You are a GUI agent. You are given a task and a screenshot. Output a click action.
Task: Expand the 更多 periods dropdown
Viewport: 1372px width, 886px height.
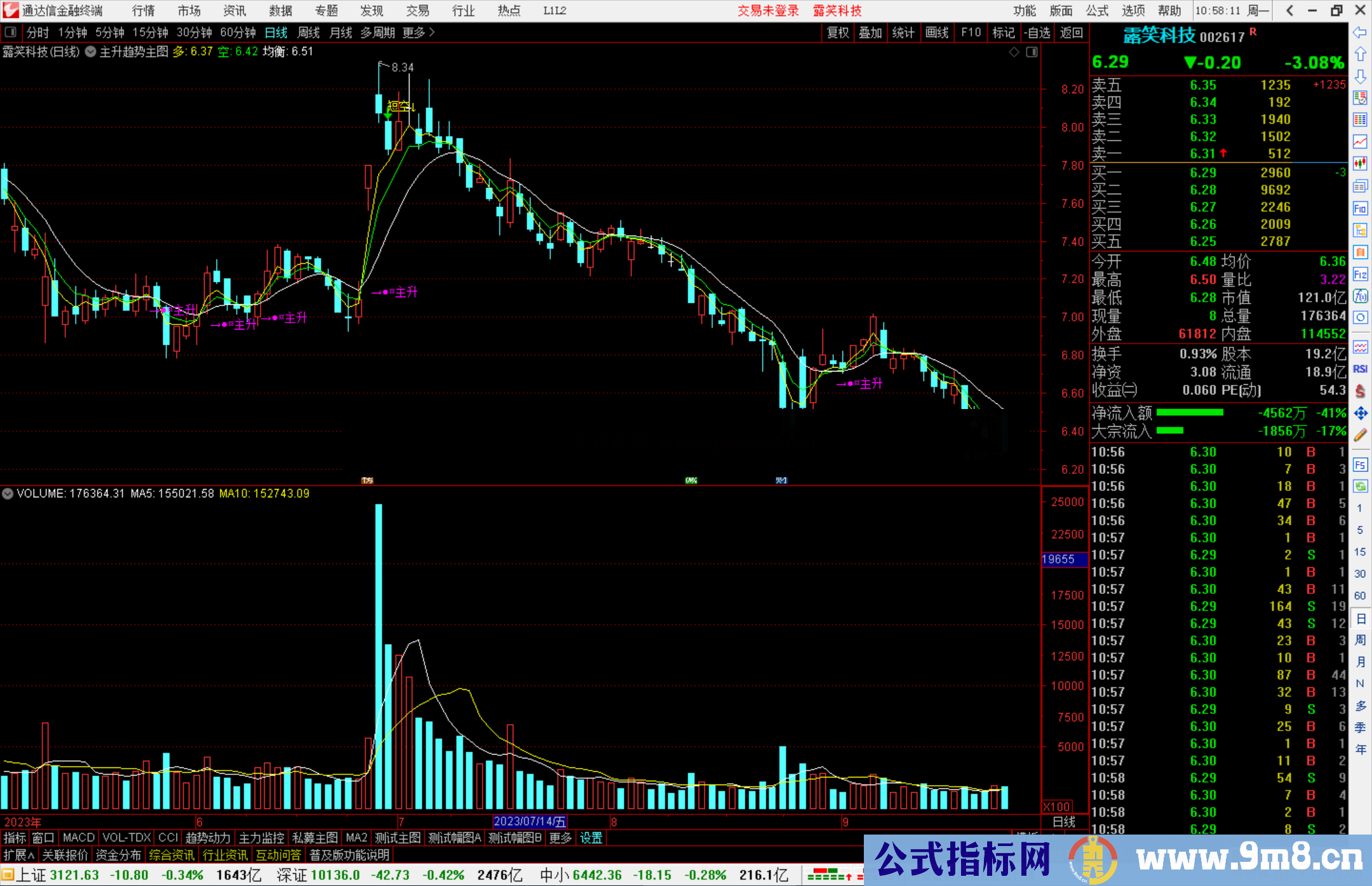pos(418,32)
